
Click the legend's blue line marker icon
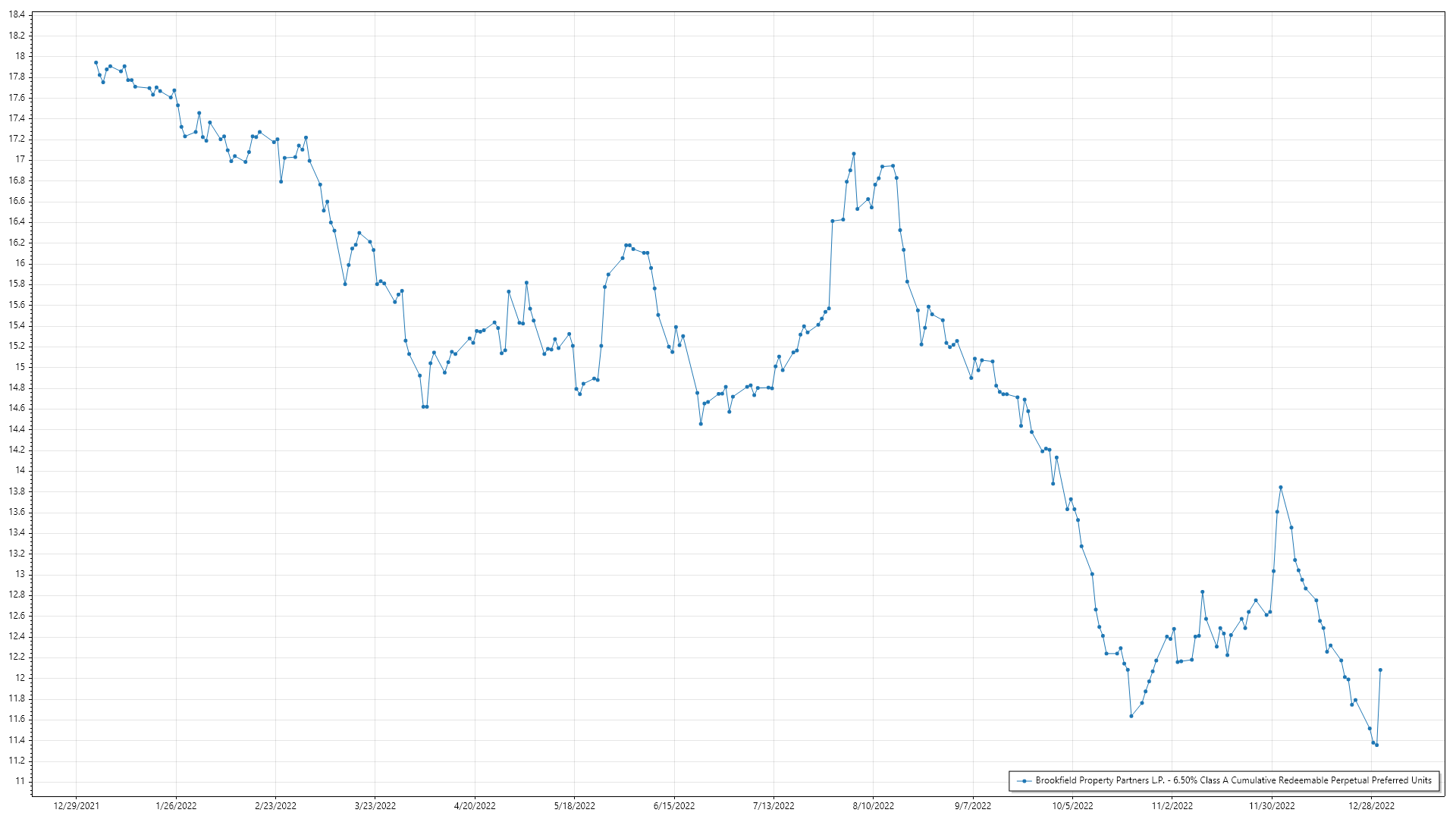1025,781
